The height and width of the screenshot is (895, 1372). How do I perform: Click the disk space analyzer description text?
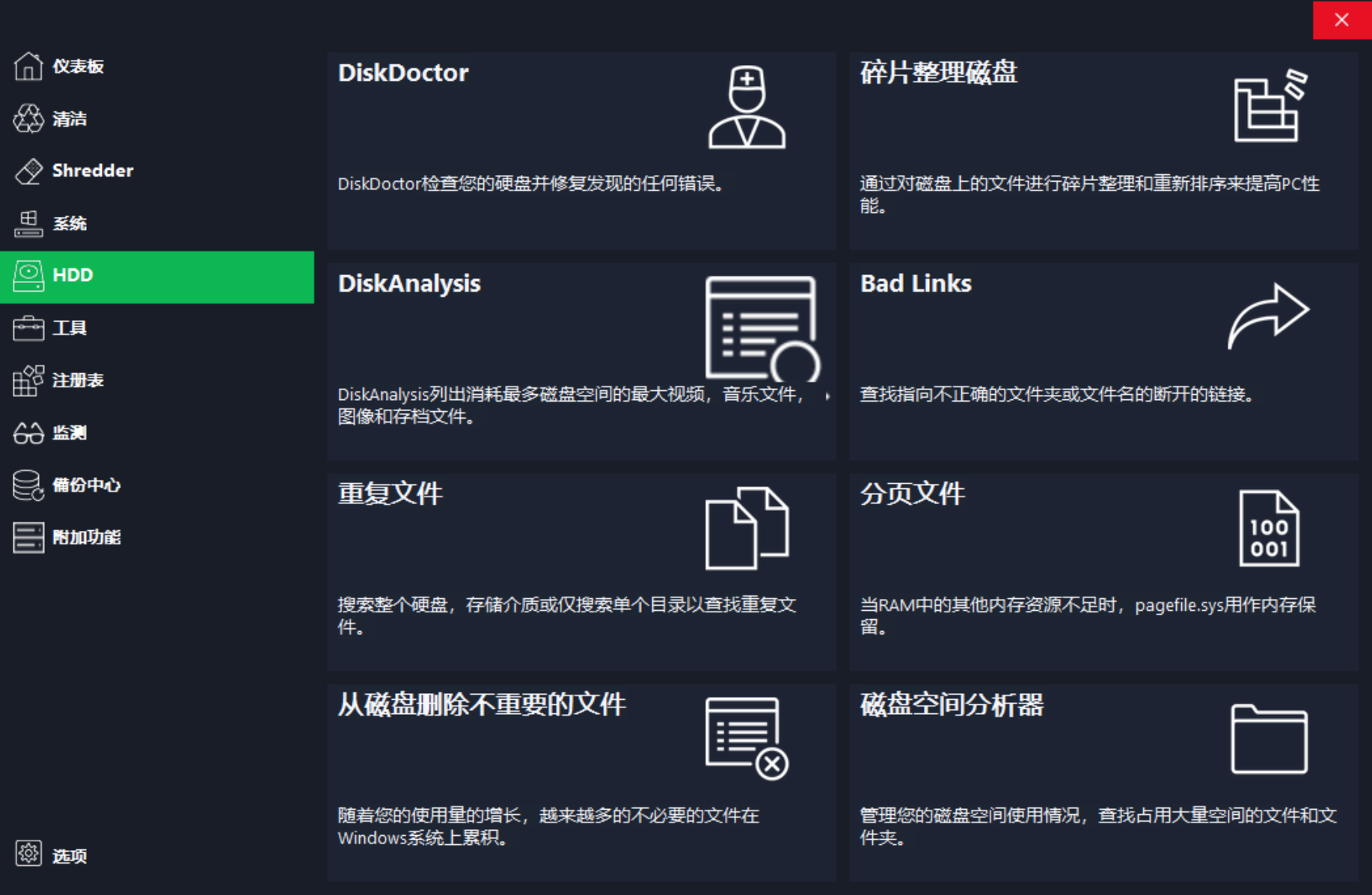coord(1098,826)
